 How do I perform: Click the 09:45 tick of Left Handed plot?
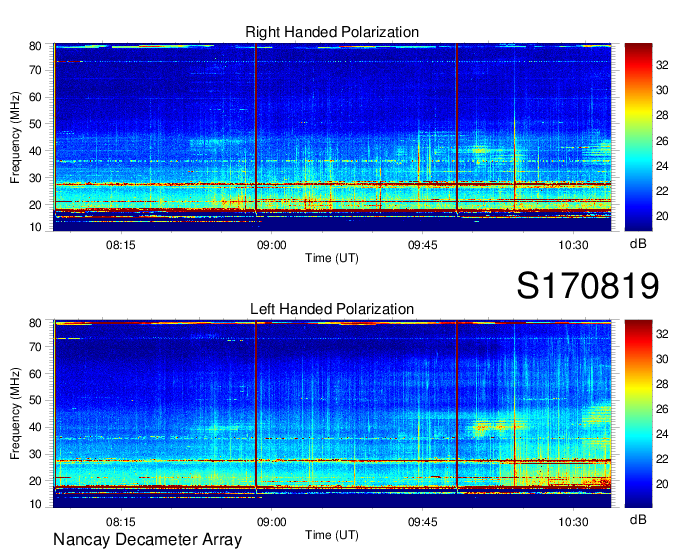422,522
